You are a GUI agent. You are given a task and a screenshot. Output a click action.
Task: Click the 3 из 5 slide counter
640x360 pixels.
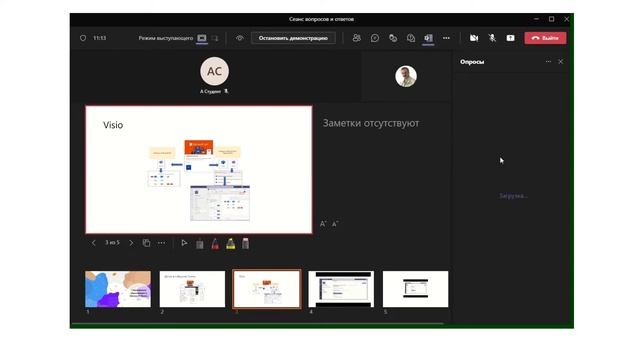(112, 242)
